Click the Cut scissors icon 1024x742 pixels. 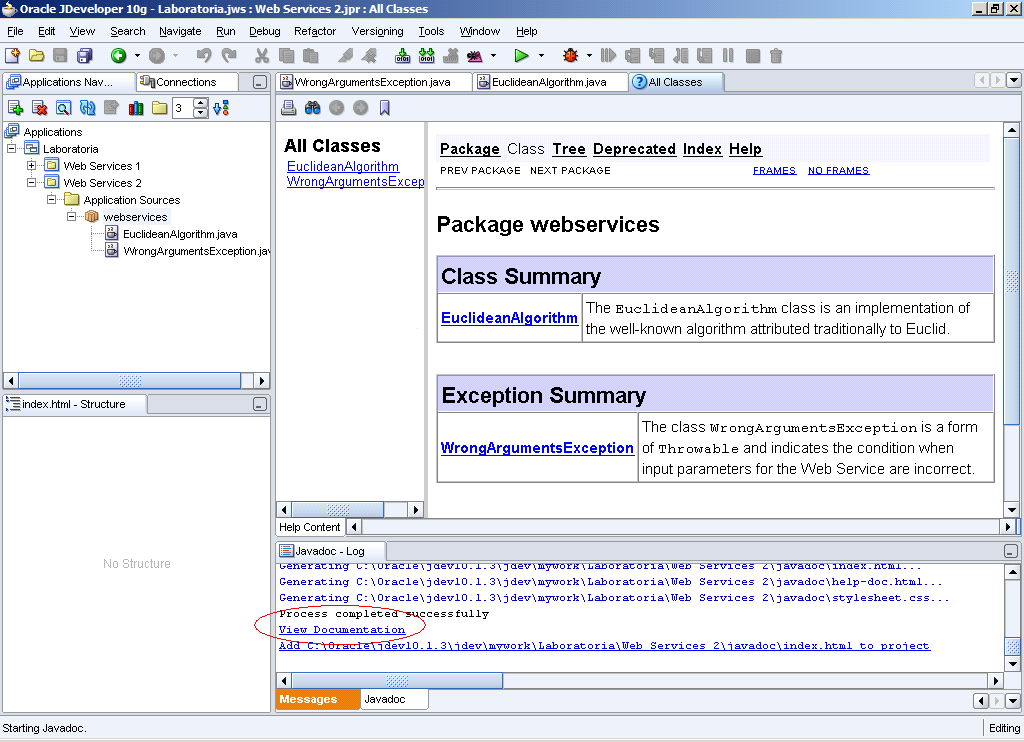tap(262, 56)
